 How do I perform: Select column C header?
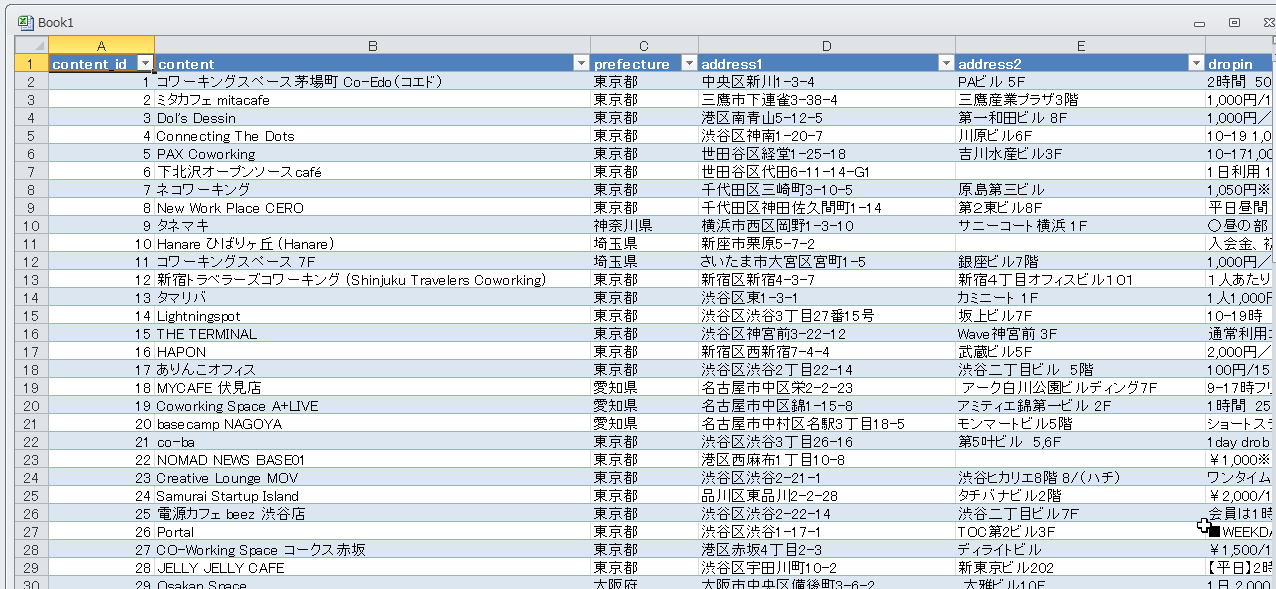pyautogui.click(x=644, y=45)
